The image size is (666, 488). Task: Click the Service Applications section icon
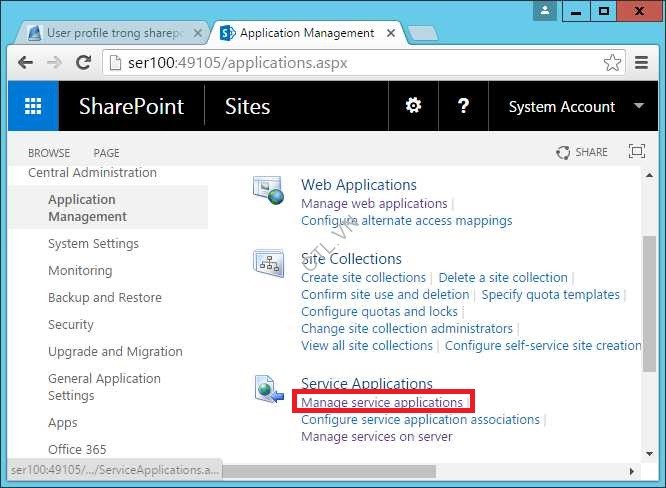(x=268, y=390)
